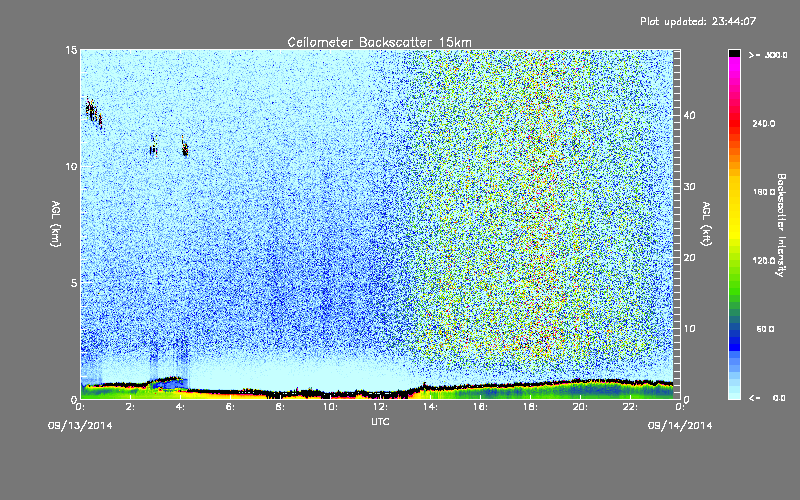Viewport: 800px width, 500px height.
Task: Click the 40 kft tick label on the right axis
Action: [689, 115]
